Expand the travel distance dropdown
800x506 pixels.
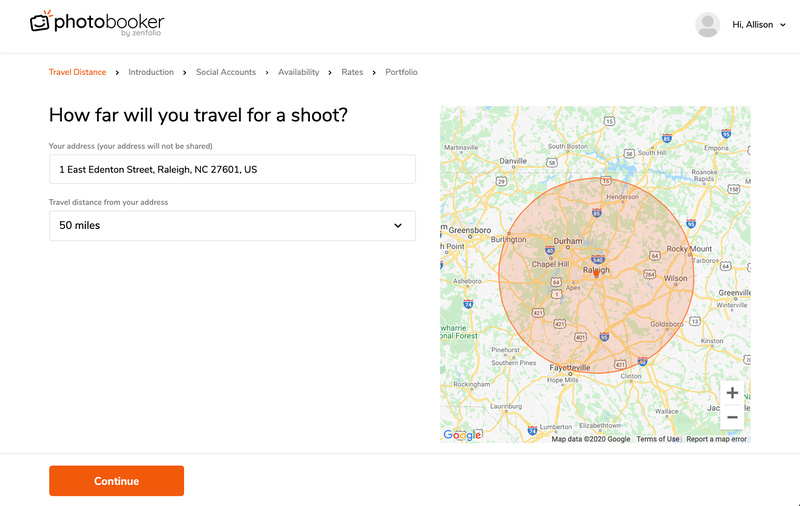point(232,226)
